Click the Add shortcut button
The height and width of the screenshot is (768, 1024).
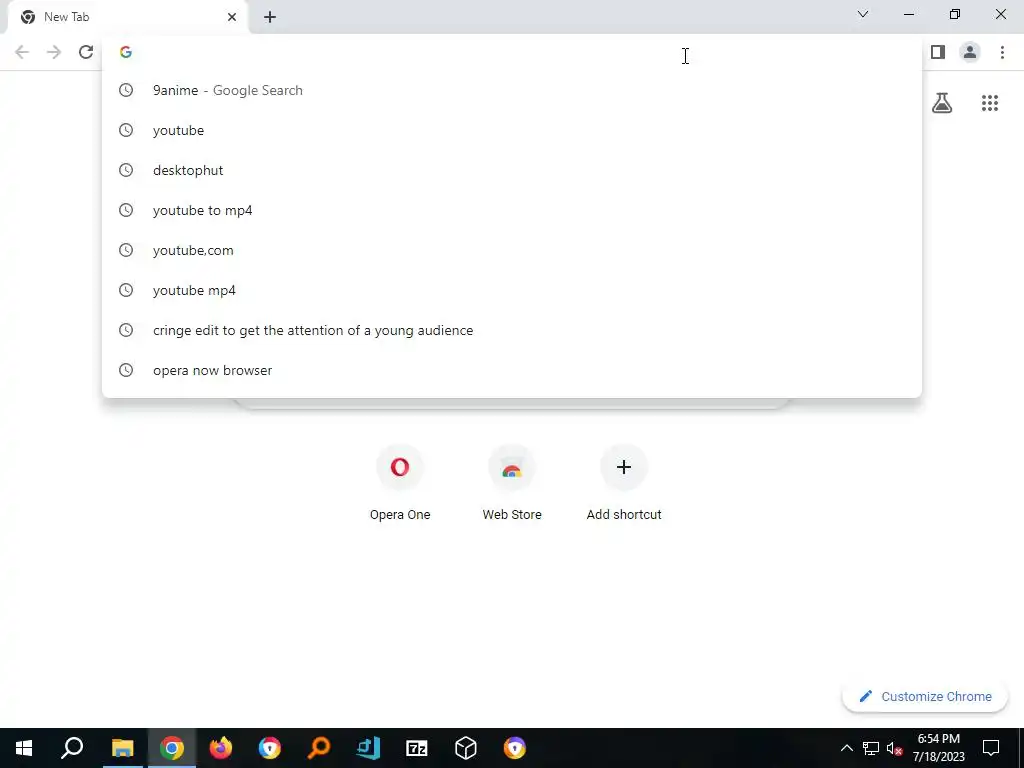(x=624, y=483)
